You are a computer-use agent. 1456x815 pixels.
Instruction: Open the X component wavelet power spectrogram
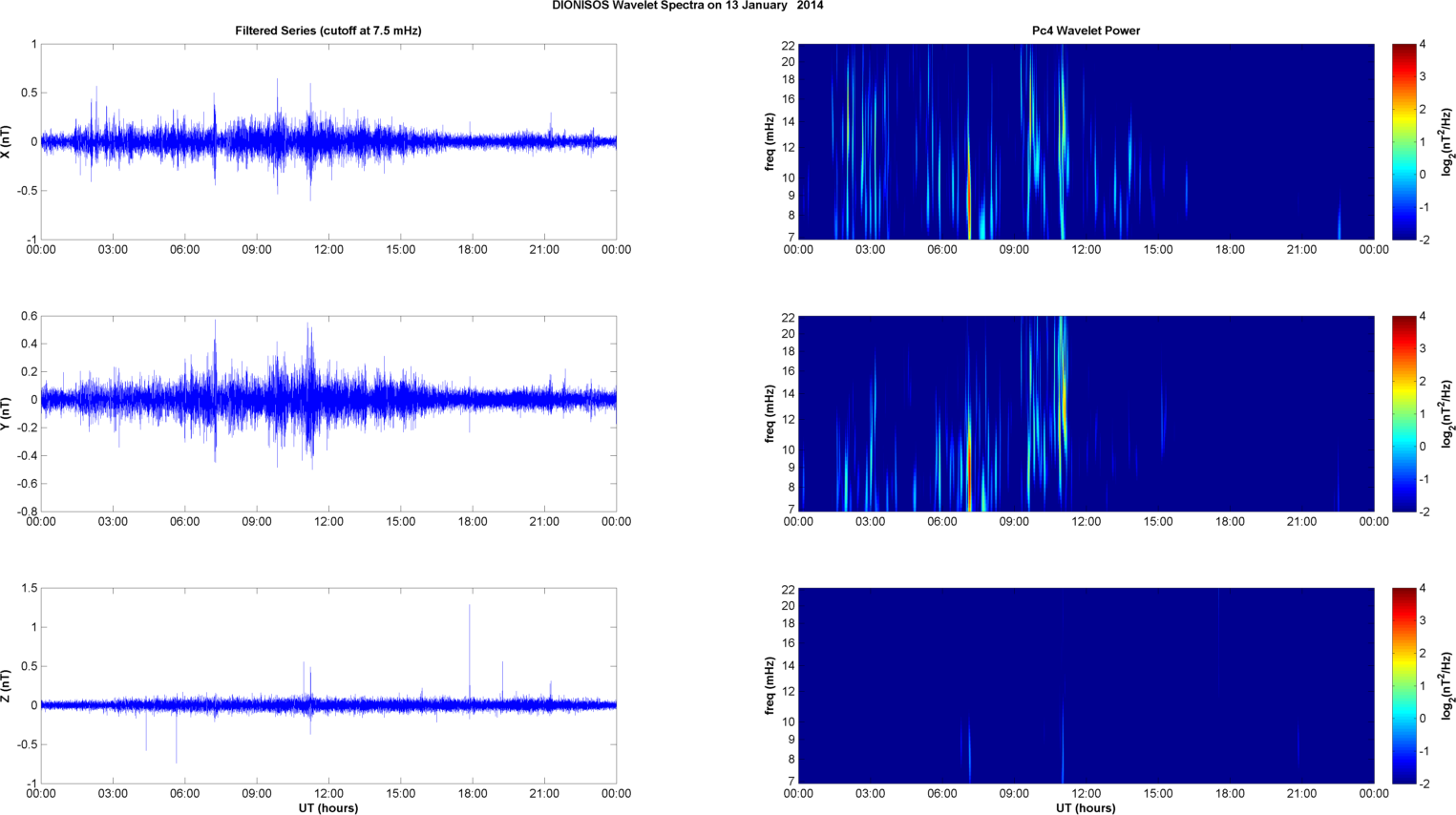(x=1086, y=141)
